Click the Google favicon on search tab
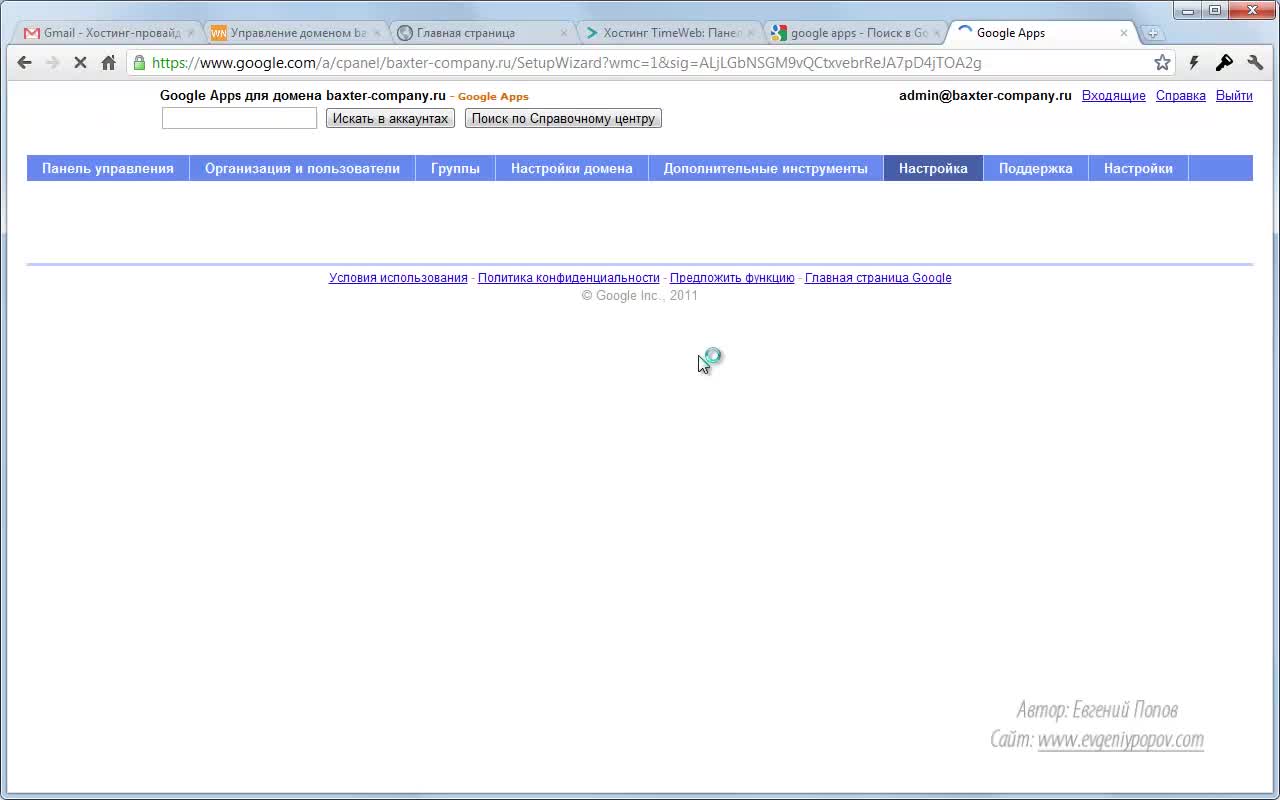Image resolution: width=1280 pixels, height=800 pixels. click(779, 33)
